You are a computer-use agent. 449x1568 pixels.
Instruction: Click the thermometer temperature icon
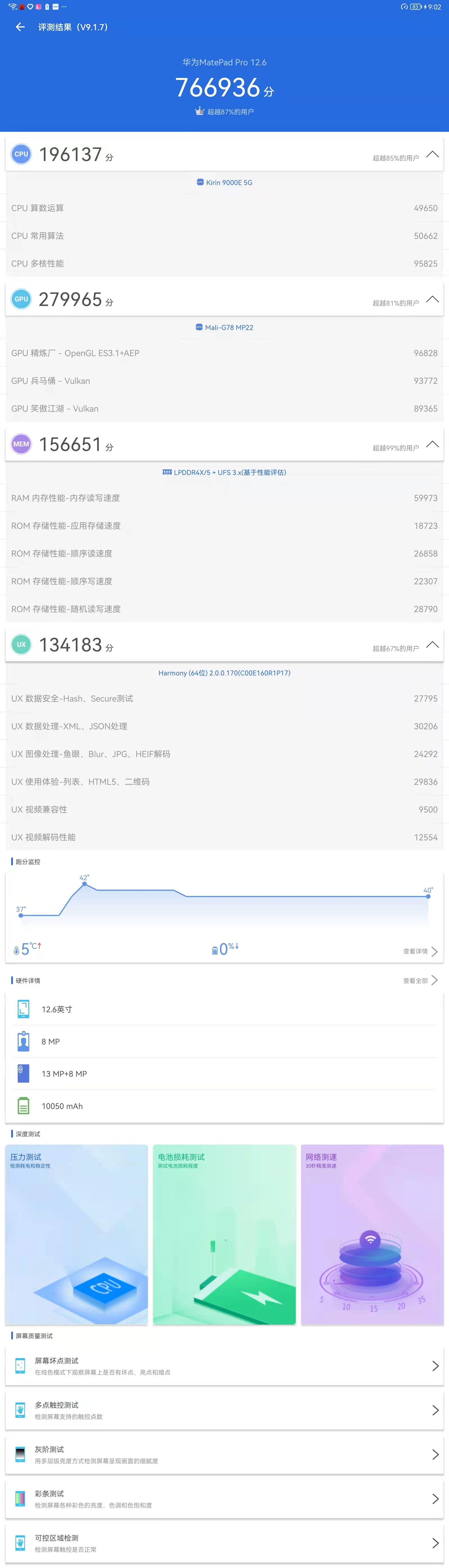(17, 950)
